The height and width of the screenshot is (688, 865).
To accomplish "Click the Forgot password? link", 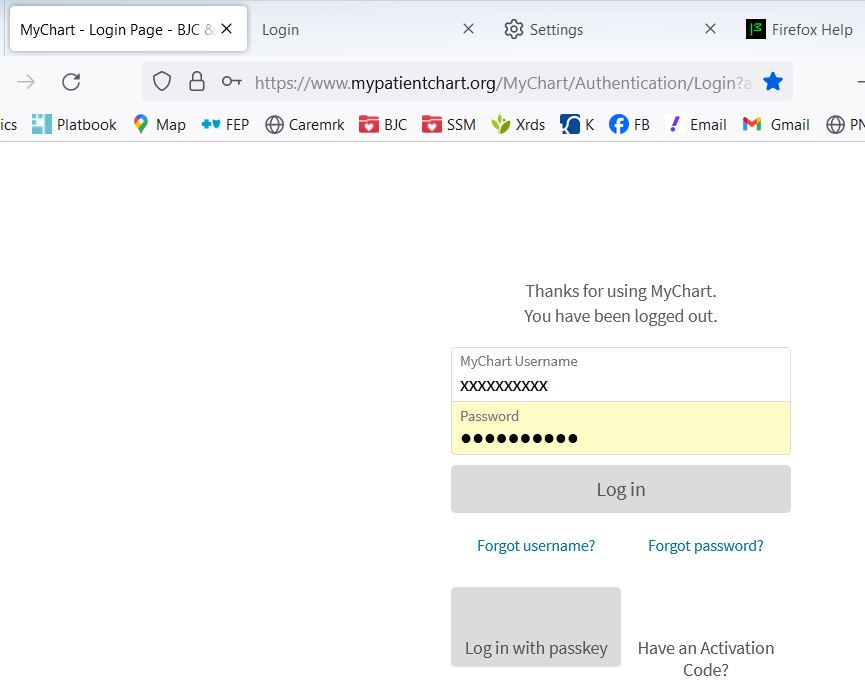I will (x=706, y=545).
